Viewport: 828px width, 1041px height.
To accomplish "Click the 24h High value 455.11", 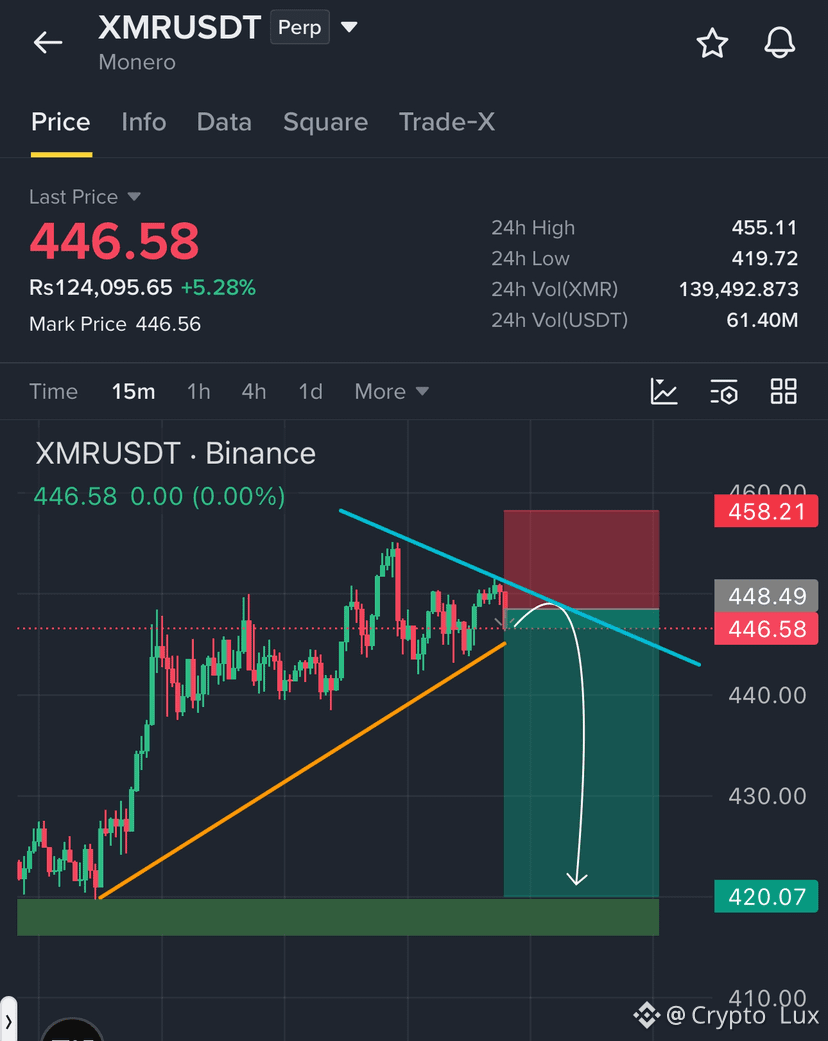I will coord(764,228).
